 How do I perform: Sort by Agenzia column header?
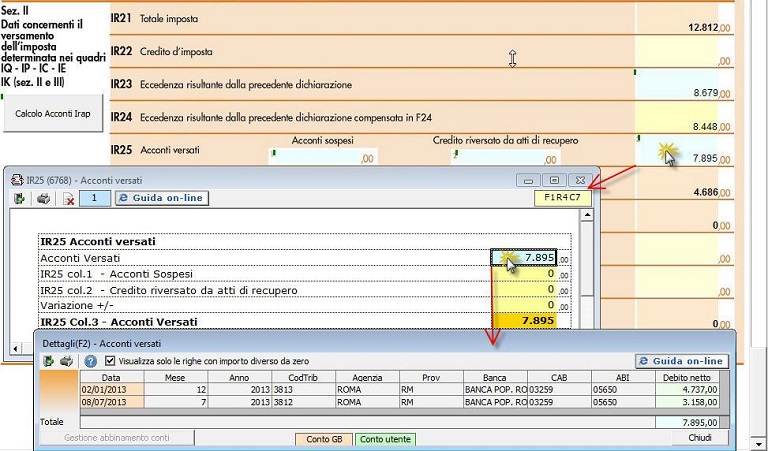367,377
